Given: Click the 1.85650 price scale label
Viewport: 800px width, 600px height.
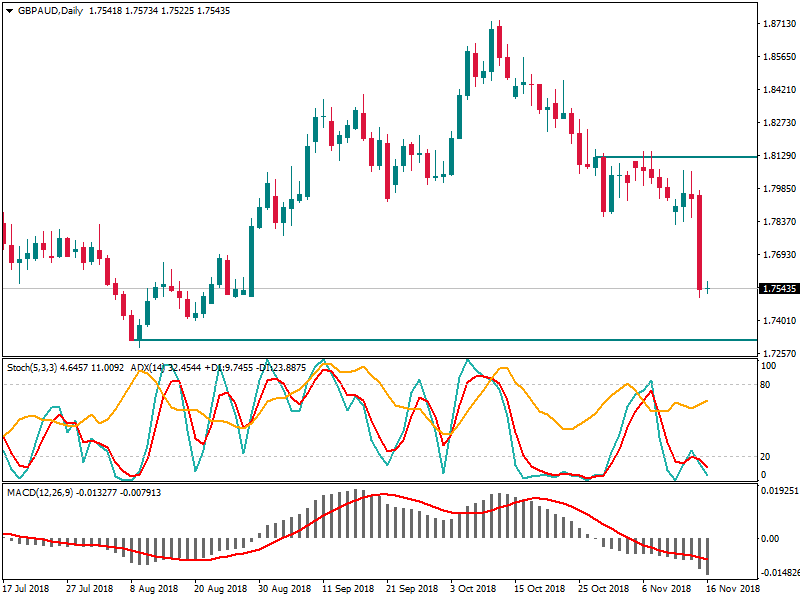Looking at the screenshot, I should coord(779,57).
